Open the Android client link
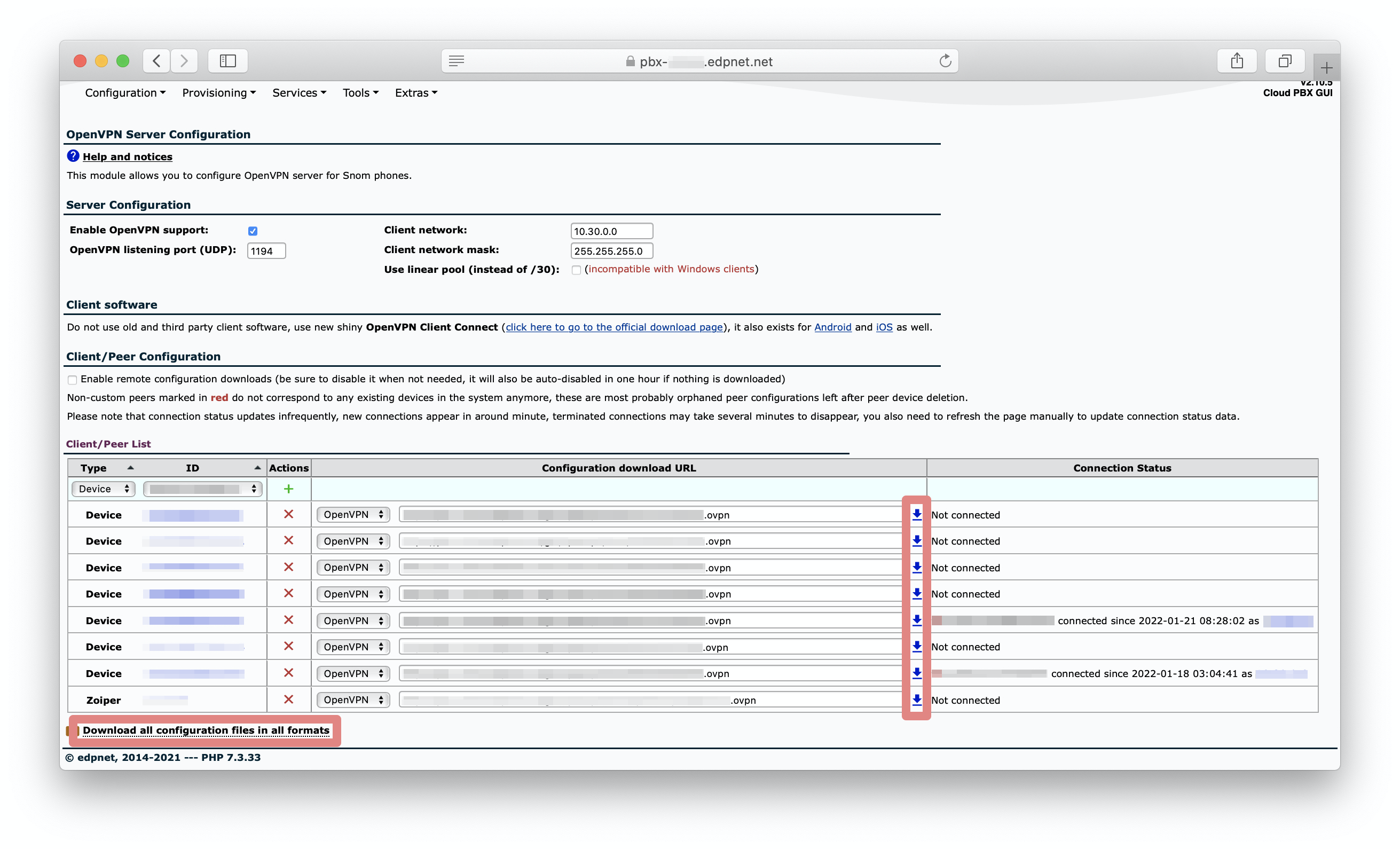1400x849 pixels. tap(832, 327)
